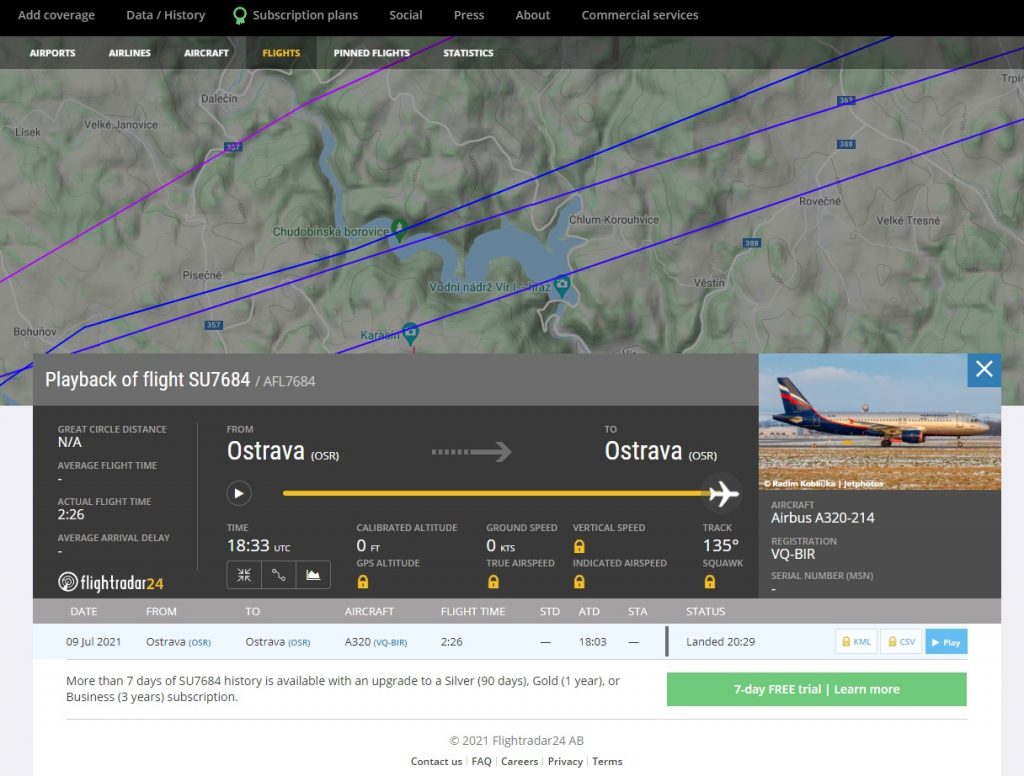Click road 388 shield near Věstín
Image resolution: width=1024 pixels, height=776 pixels.
tap(752, 243)
